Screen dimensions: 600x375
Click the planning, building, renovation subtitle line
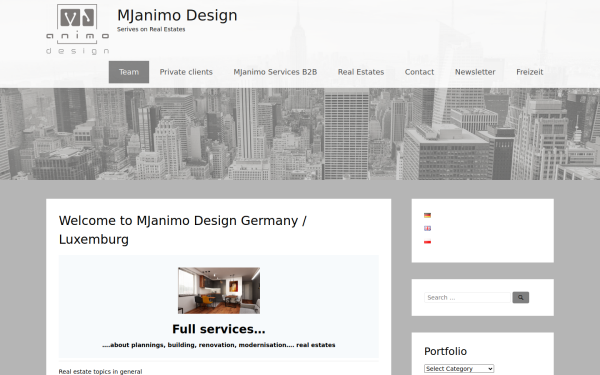click(219, 345)
